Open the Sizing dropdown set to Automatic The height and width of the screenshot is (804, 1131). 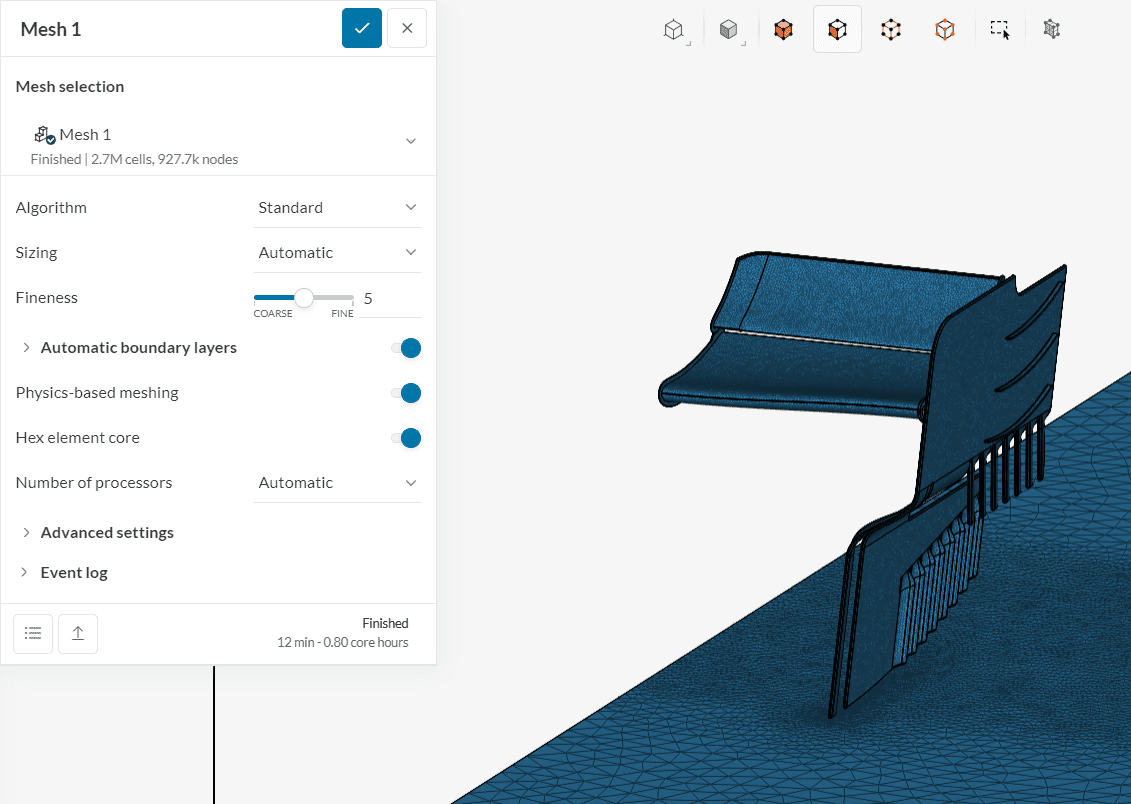(x=337, y=253)
